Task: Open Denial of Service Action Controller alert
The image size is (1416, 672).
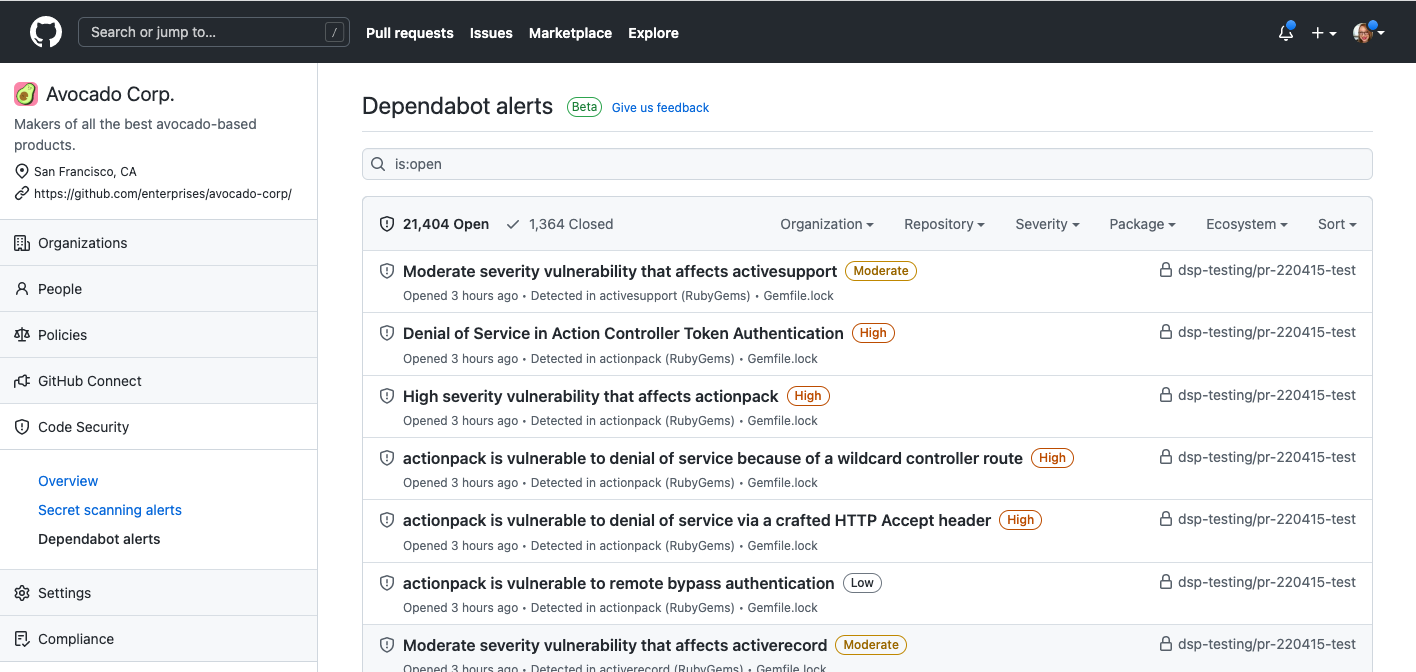Action: [623, 333]
